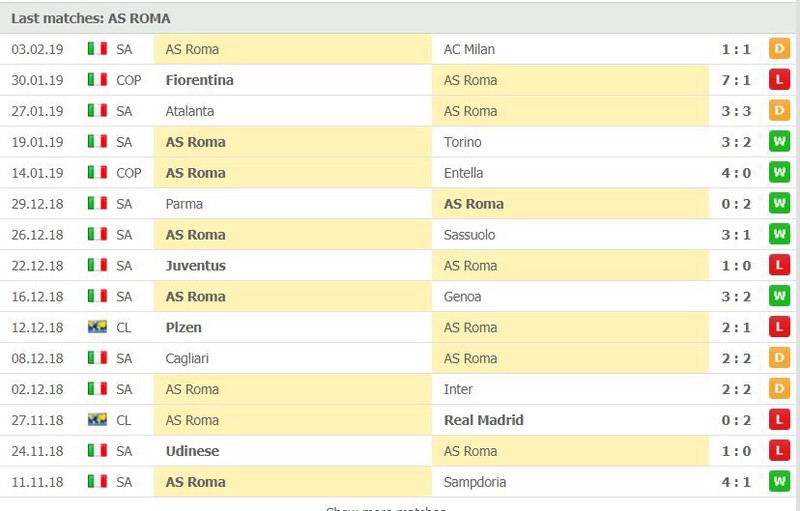Image resolution: width=800 pixels, height=511 pixels.
Task: Open the 7 : 1 score of Fiorentina match
Action: pos(736,80)
